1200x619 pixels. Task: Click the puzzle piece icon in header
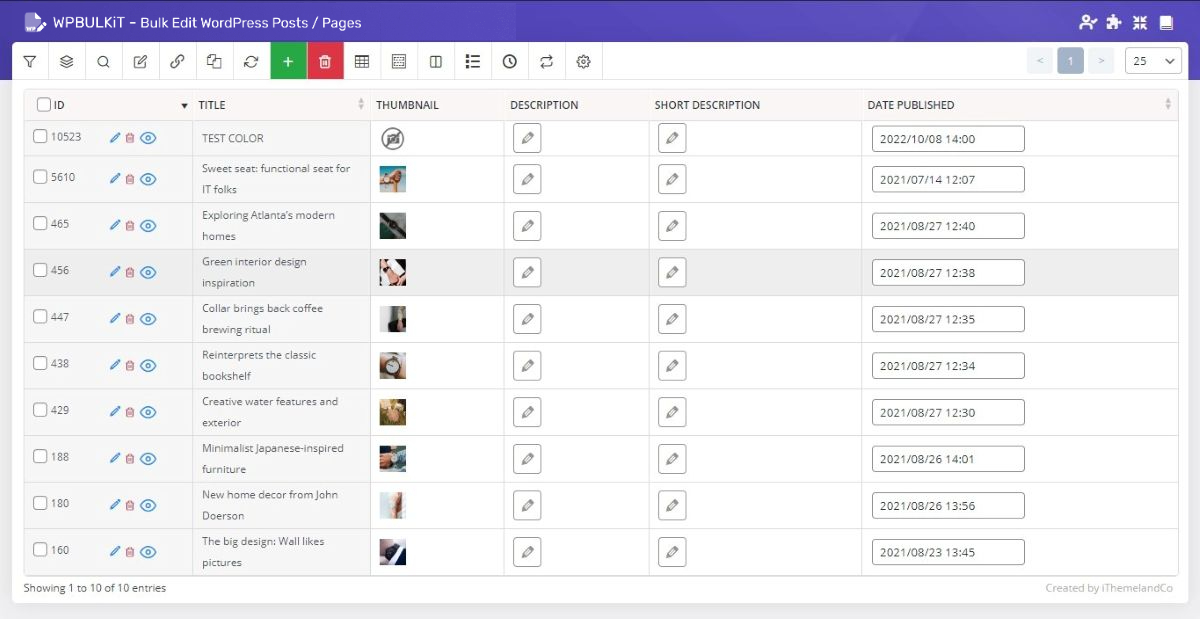click(x=1114, y=22)
